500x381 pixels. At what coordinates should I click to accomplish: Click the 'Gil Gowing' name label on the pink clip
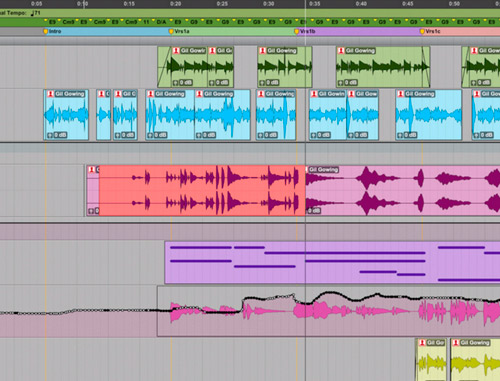pyautogui.click(x=323, y=170)
